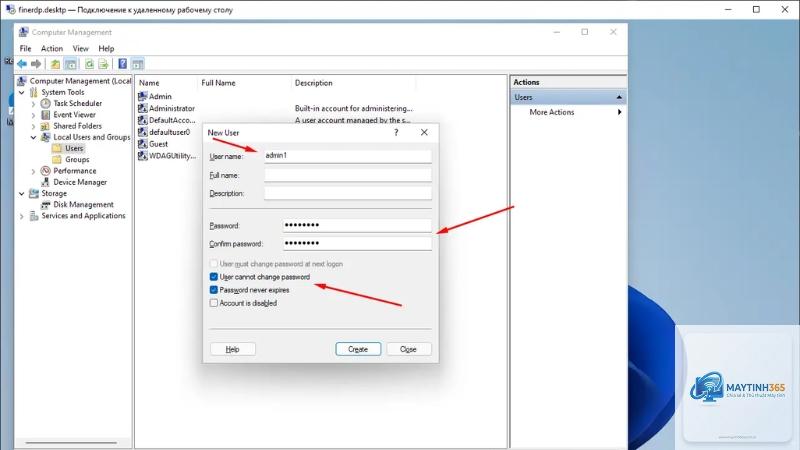800x450 pixels.
Task: Click the Close button in New User
Action: pyautogui.click(x=409, y=349)
